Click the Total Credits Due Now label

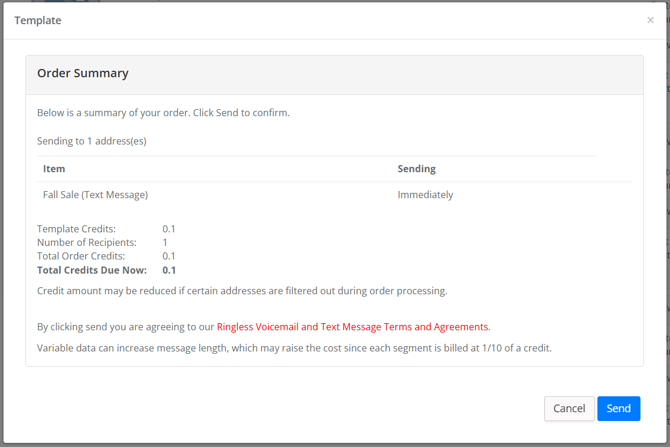pyautogui.click(x=92, y=271)
